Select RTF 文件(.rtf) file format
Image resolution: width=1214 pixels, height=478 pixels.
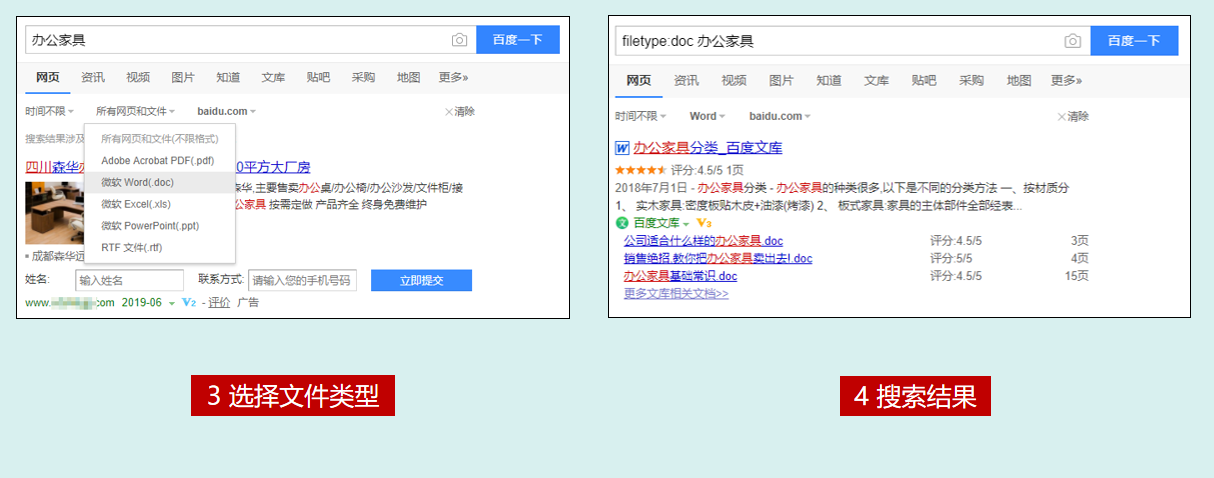click(x=159, y=248)
